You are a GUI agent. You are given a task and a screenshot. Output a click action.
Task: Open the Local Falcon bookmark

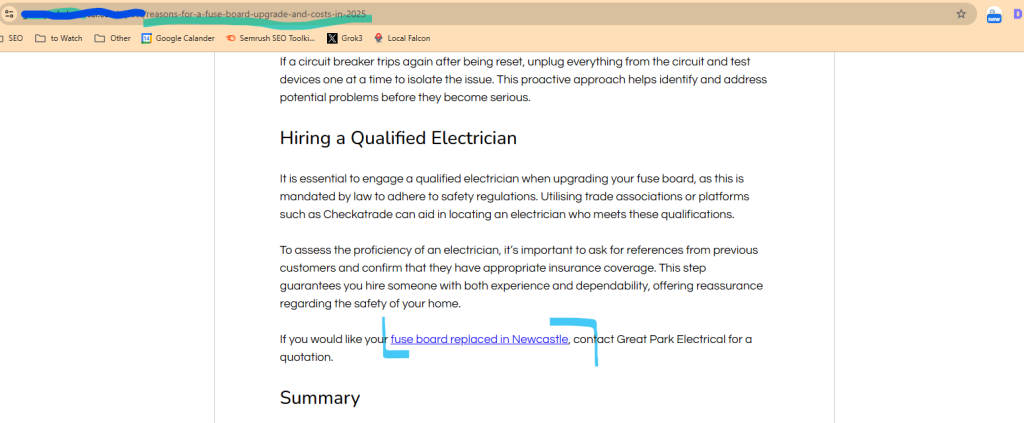coord(402,39)
